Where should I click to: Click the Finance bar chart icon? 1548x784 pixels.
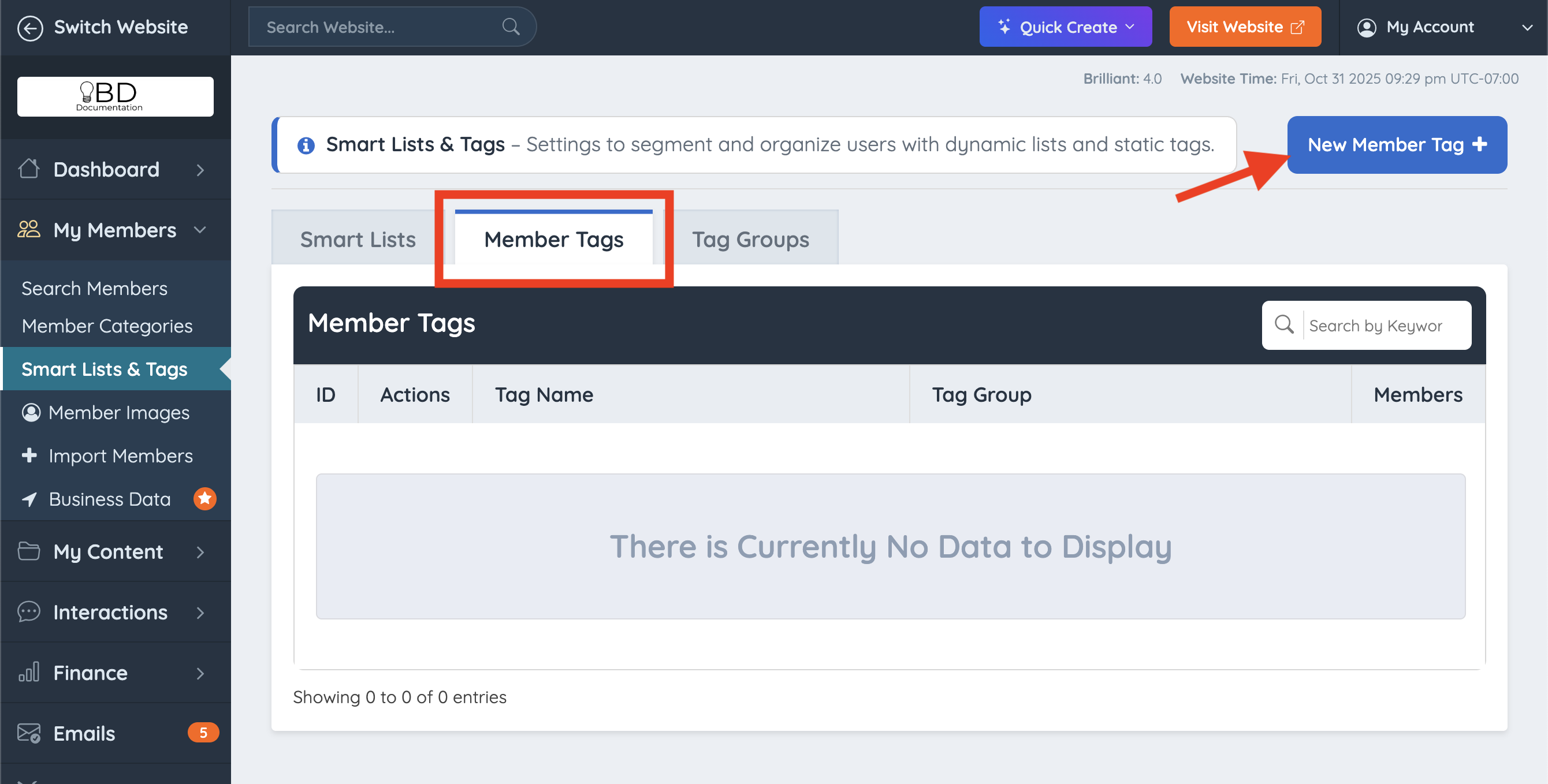pos(29,672)
